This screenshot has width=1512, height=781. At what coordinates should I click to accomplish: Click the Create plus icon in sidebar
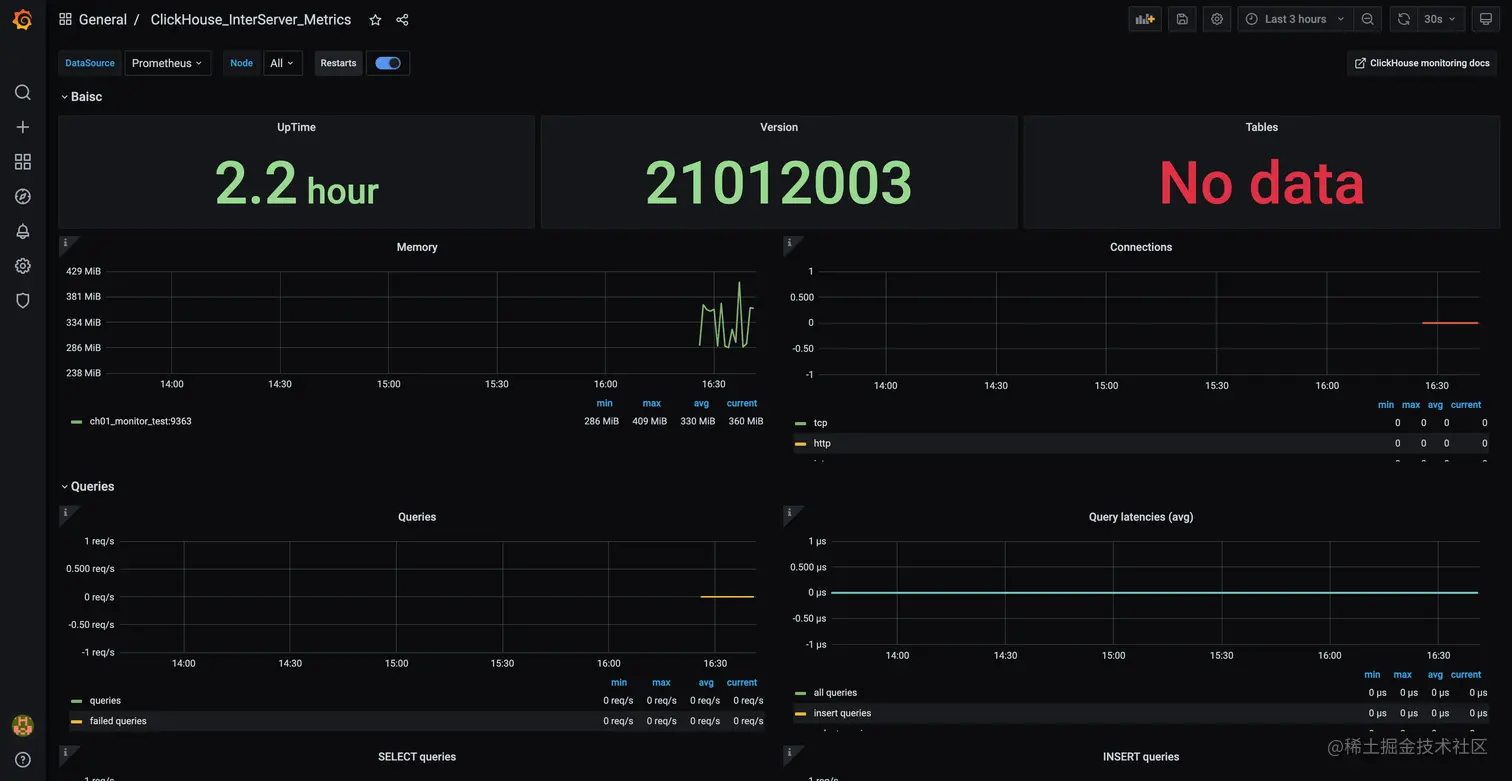point(22,127)
